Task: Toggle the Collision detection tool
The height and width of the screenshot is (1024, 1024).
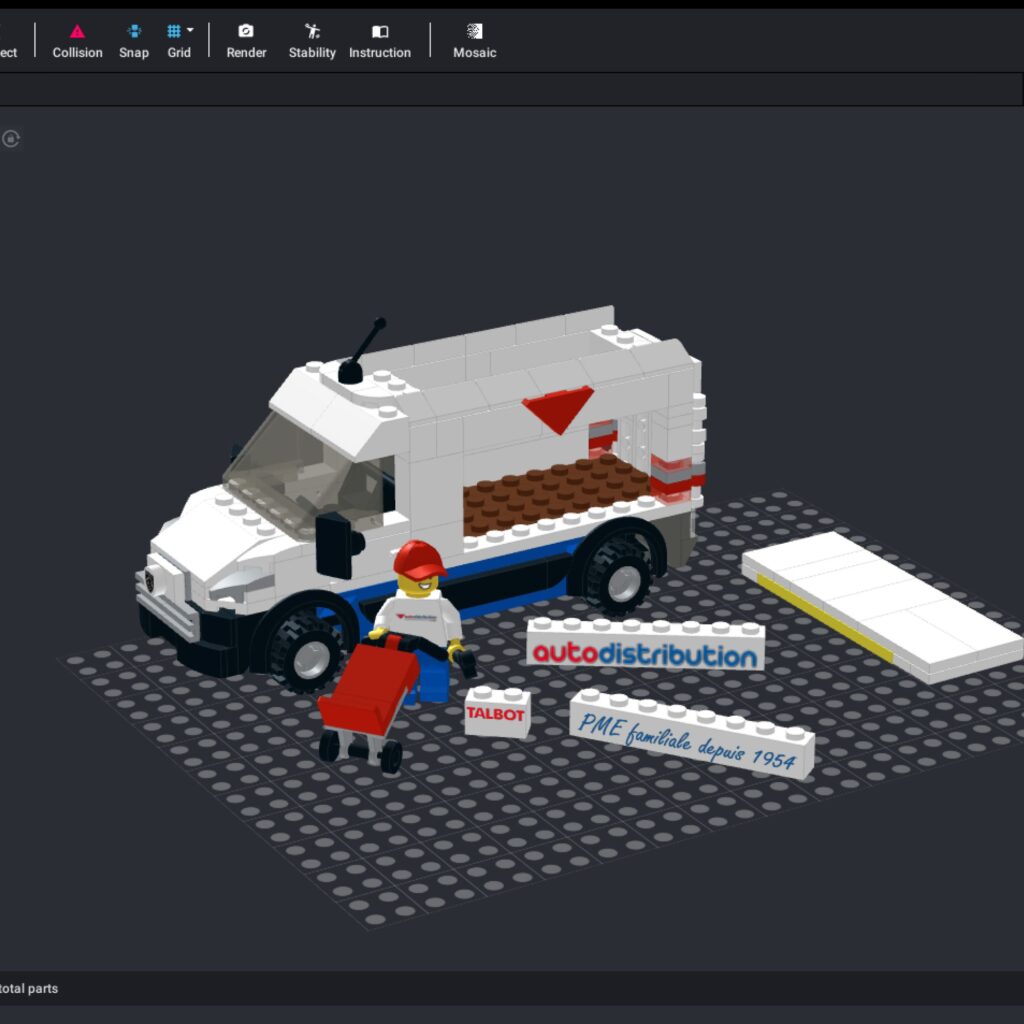Action: [x=77, y=41]
